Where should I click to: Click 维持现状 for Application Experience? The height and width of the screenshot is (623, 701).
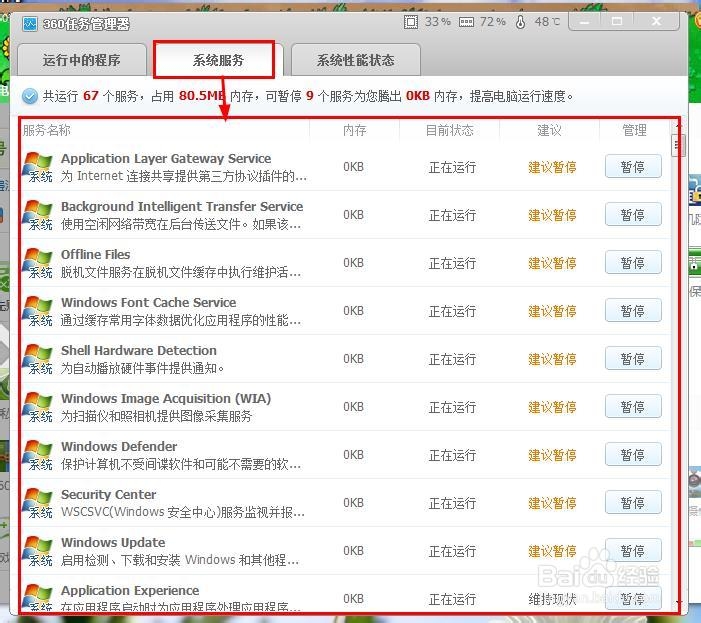pyautogui.click(x=552, y=599)
